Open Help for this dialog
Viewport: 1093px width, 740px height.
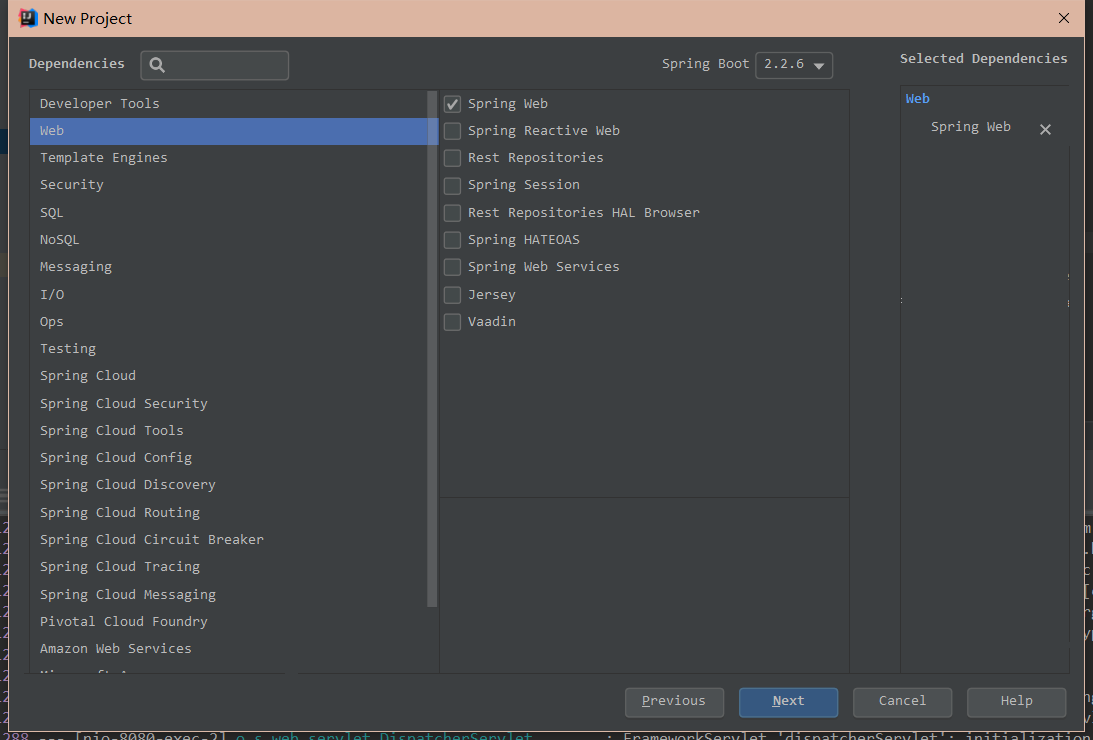pos(1016,702)
